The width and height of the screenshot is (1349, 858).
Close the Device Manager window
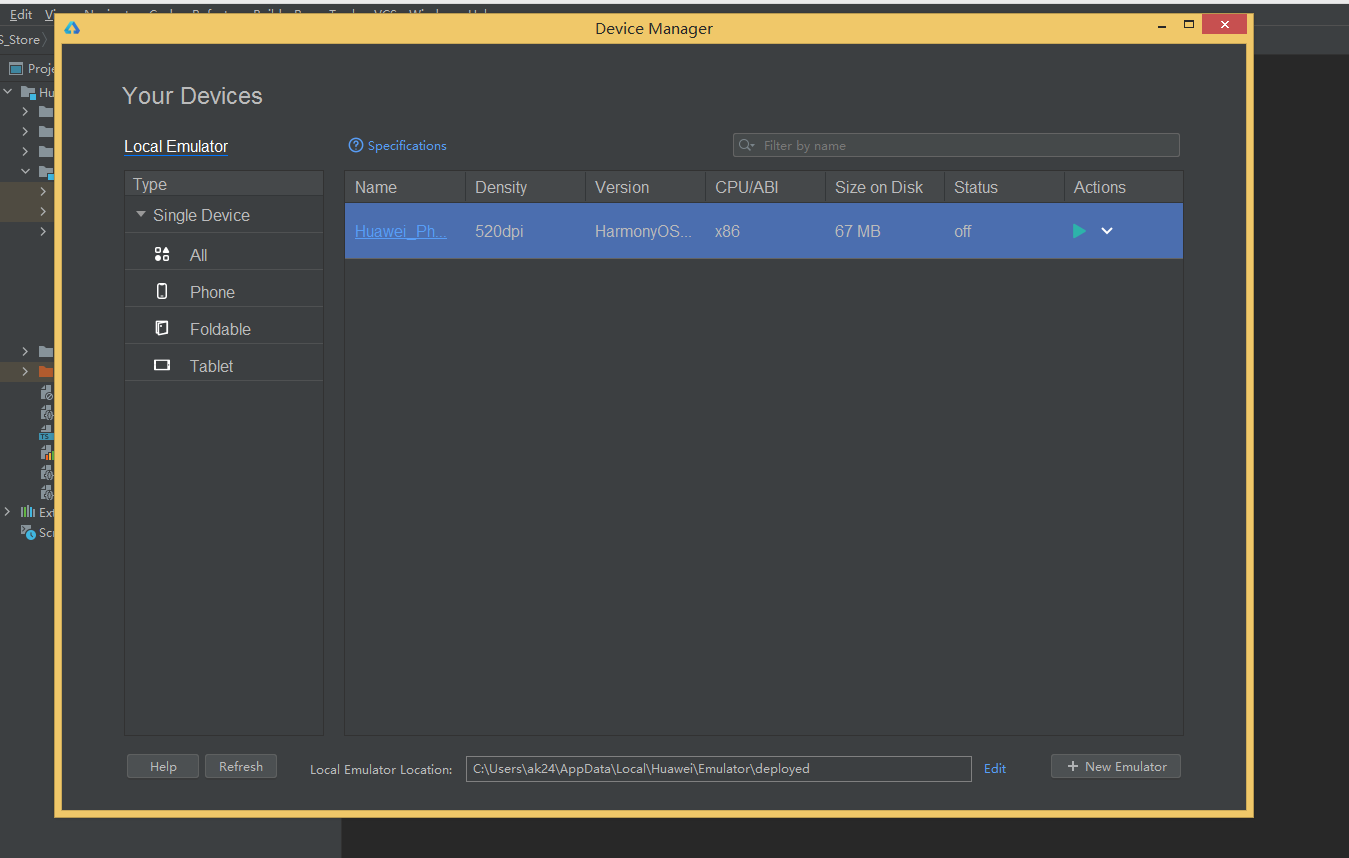click(1224, 24)
